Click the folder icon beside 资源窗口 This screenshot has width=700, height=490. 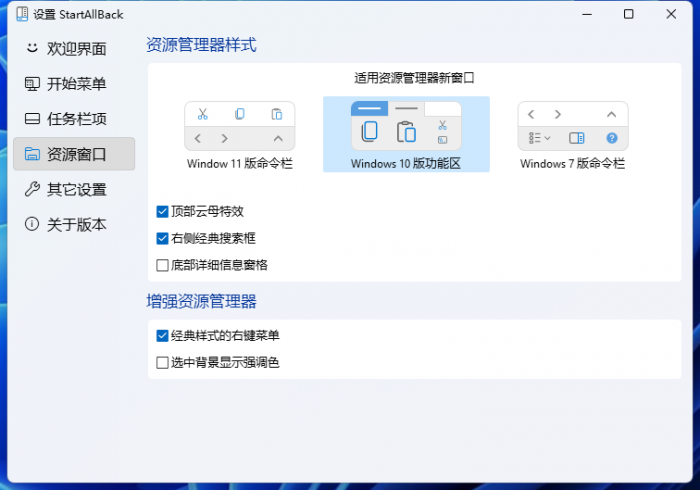(x=32, y=154)
